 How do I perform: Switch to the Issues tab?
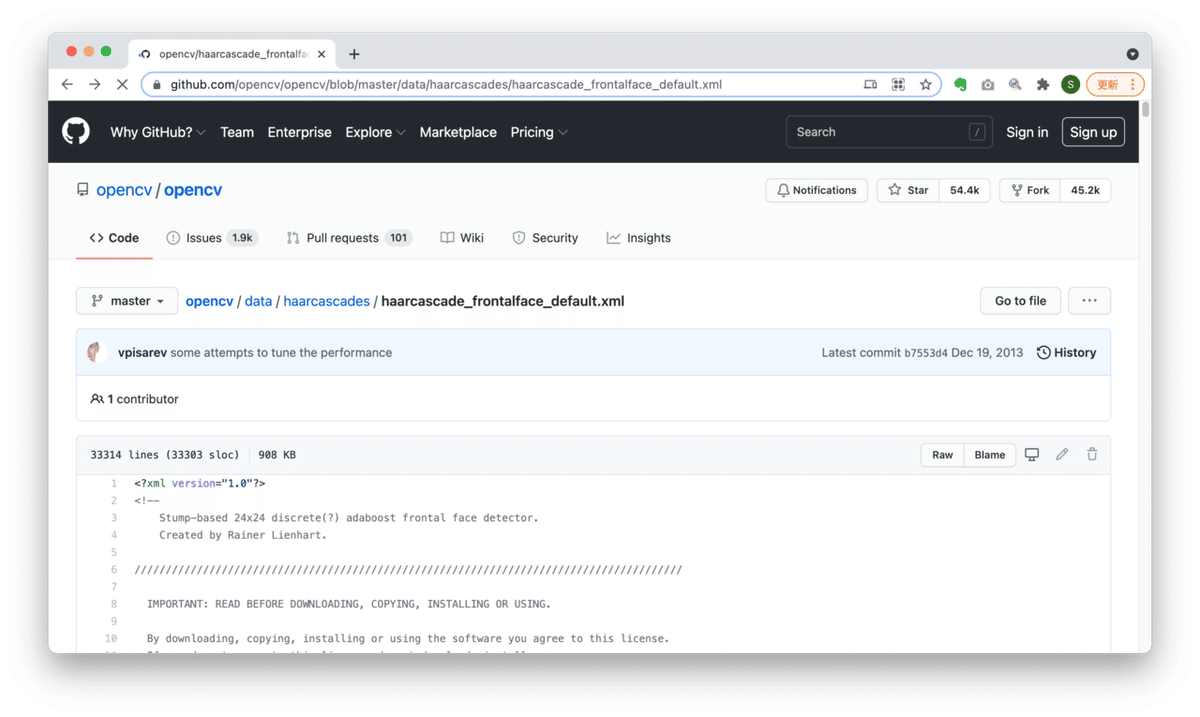tap(211, 238)
